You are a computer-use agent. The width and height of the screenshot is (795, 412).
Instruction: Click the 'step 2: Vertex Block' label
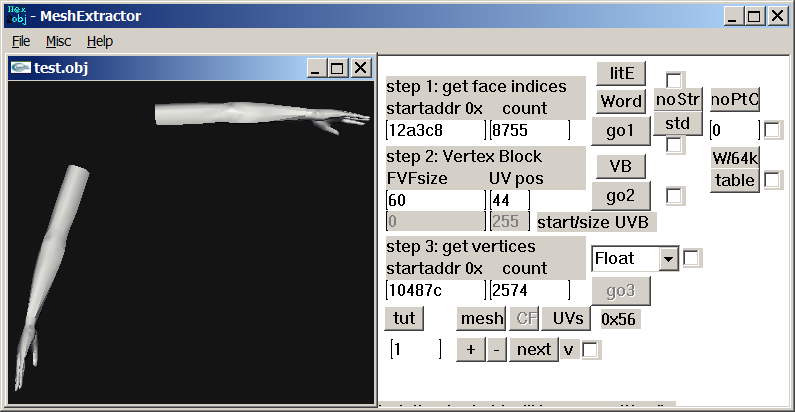(x=464, y=157)
